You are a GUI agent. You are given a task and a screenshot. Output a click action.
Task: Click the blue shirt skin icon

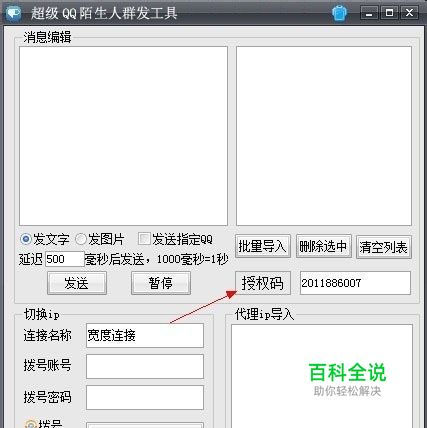tap(339, 13)
